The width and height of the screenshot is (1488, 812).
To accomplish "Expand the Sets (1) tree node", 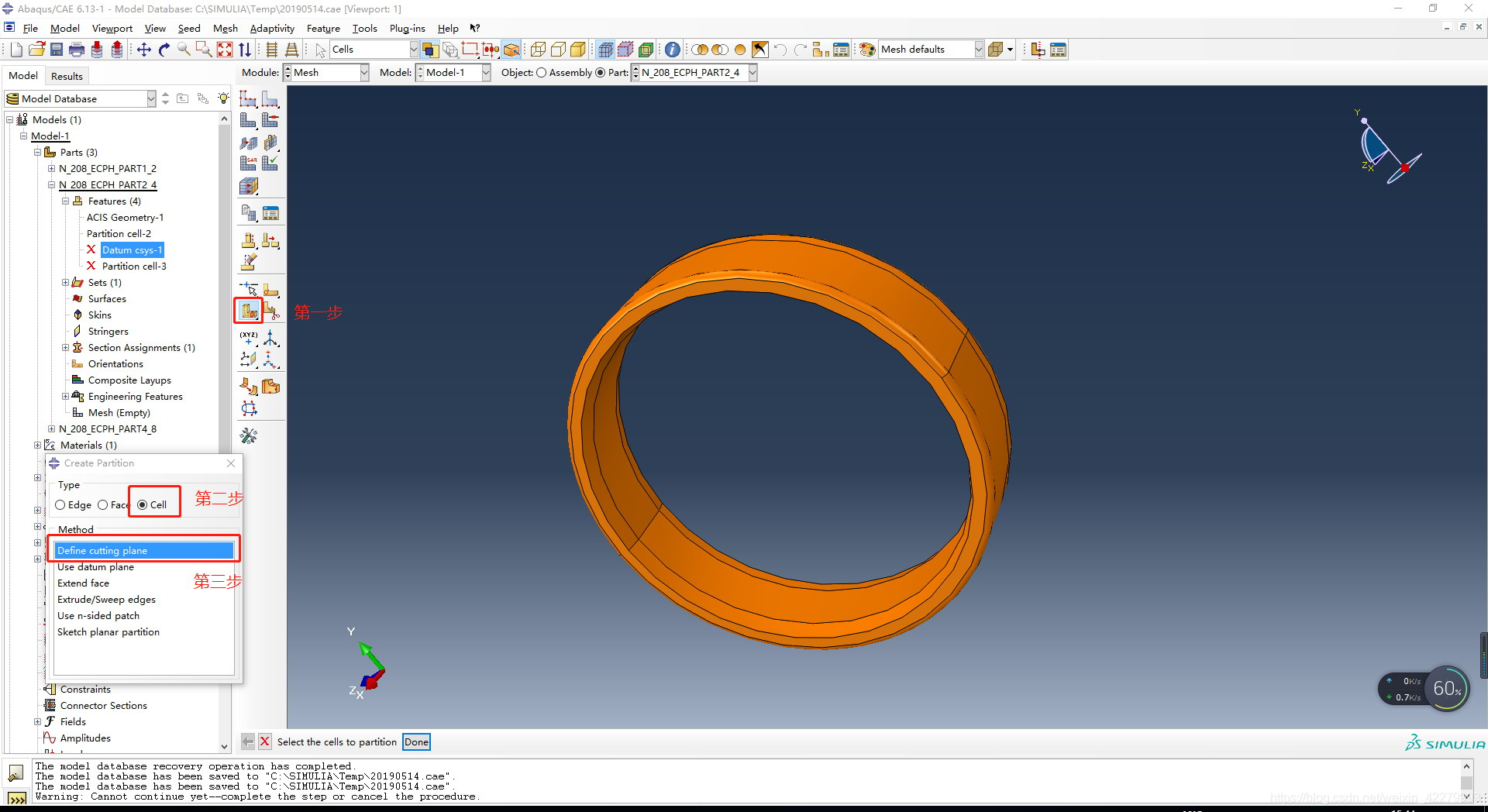I will coord(65,283).
